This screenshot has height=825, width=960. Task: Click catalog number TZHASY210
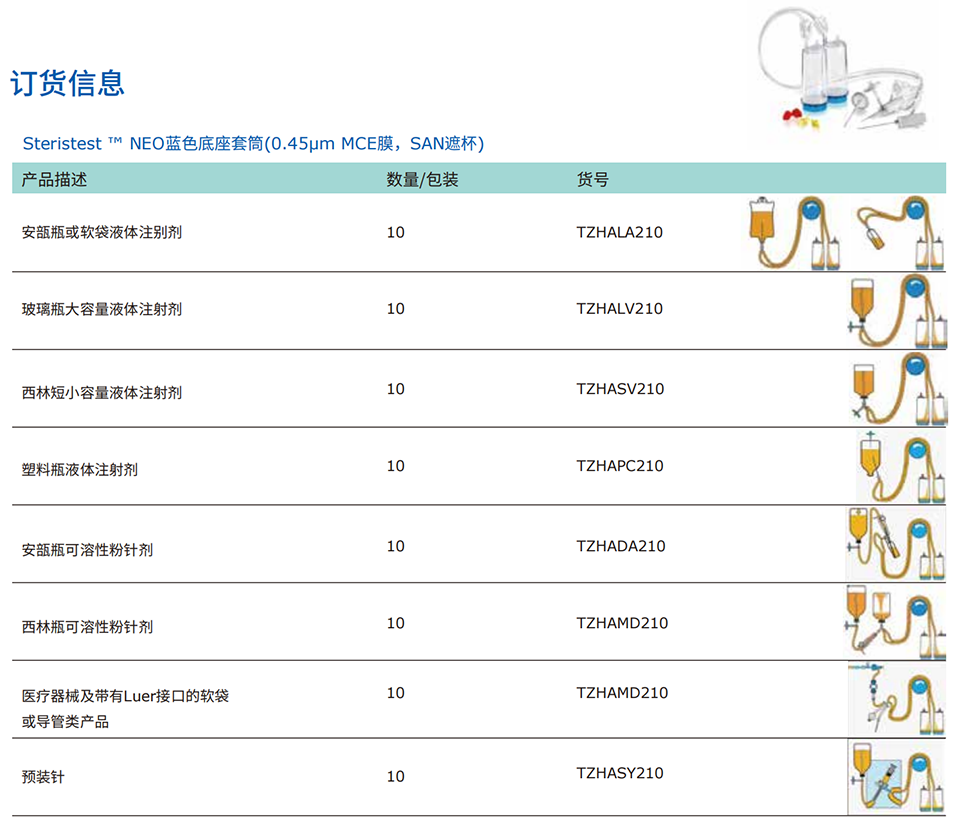pyautogui.click(x=620, y=773)
